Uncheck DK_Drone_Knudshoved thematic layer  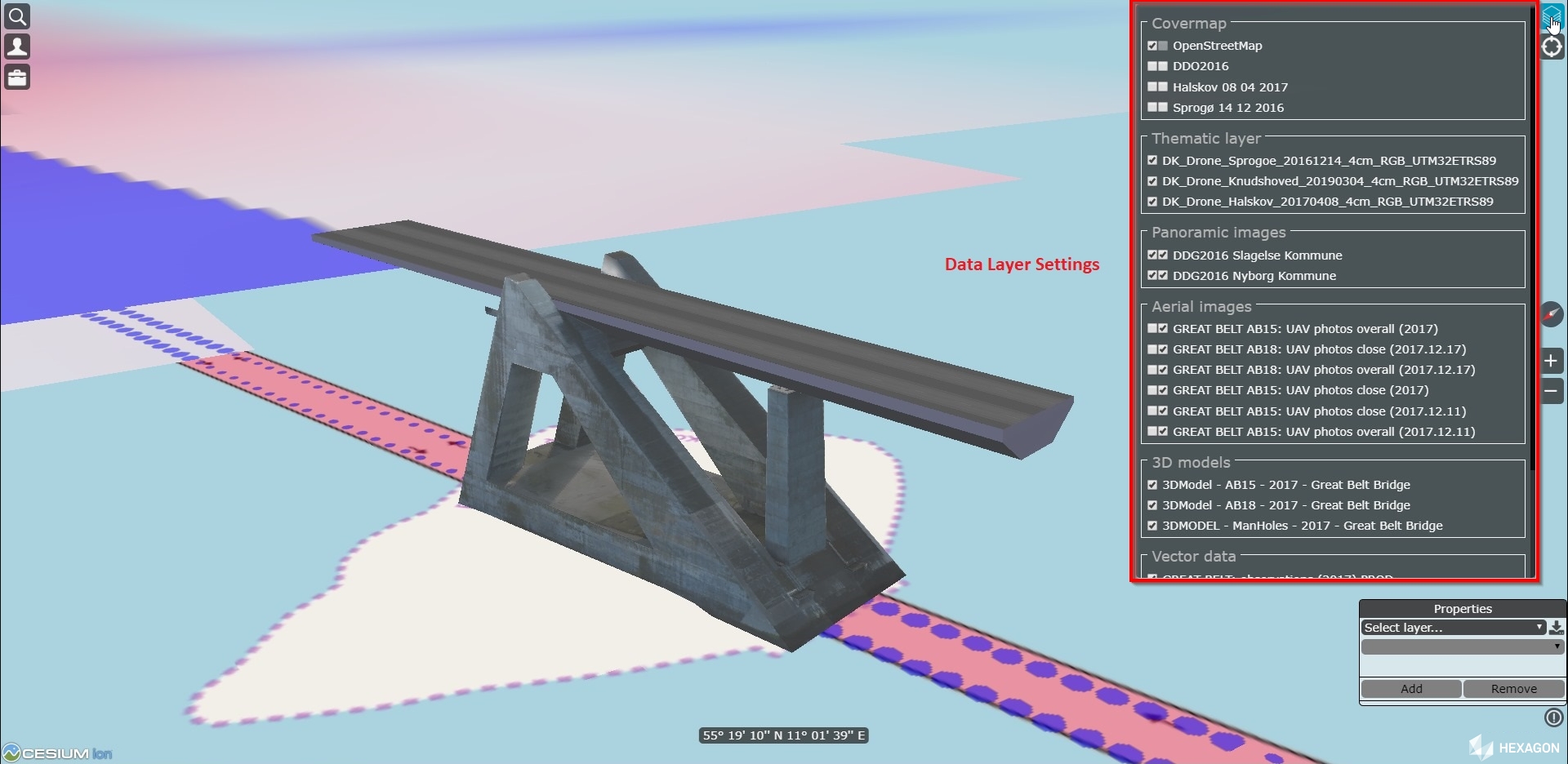tap(1152, 181)
